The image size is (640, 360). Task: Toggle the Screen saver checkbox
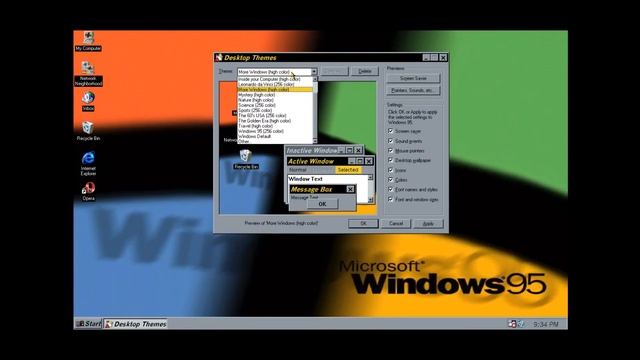391,131
